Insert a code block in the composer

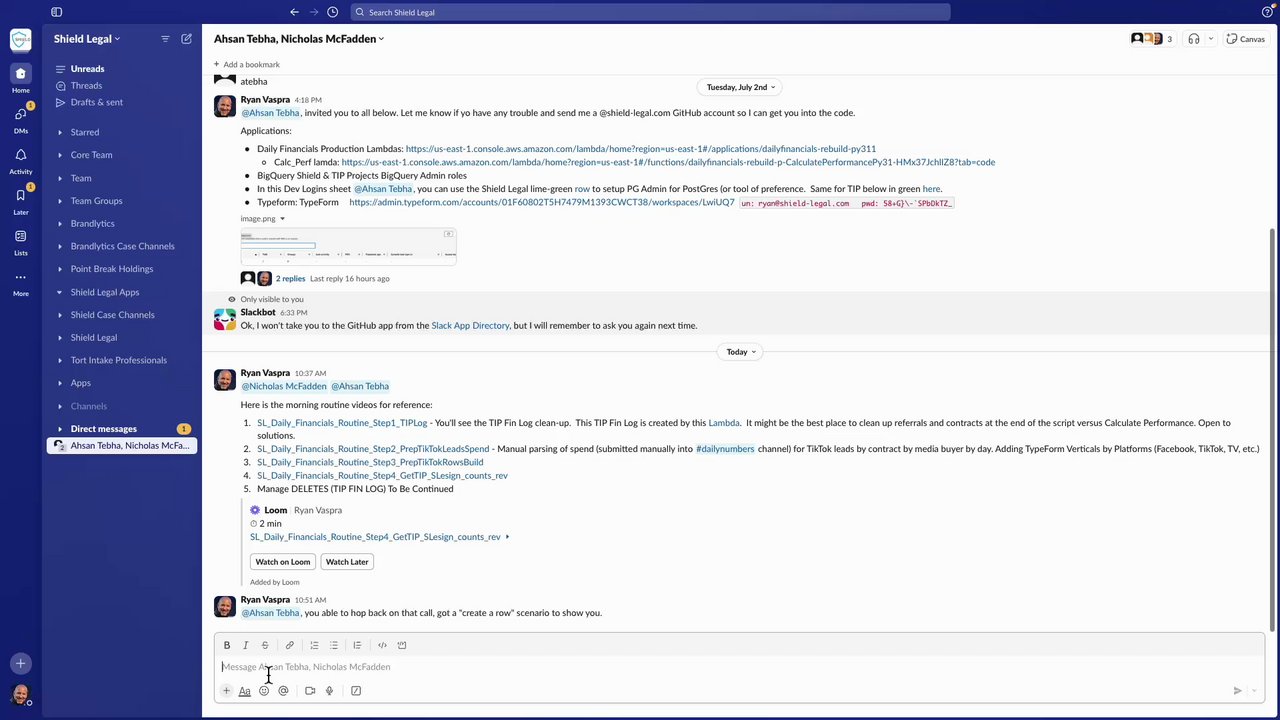coord(402,645)
